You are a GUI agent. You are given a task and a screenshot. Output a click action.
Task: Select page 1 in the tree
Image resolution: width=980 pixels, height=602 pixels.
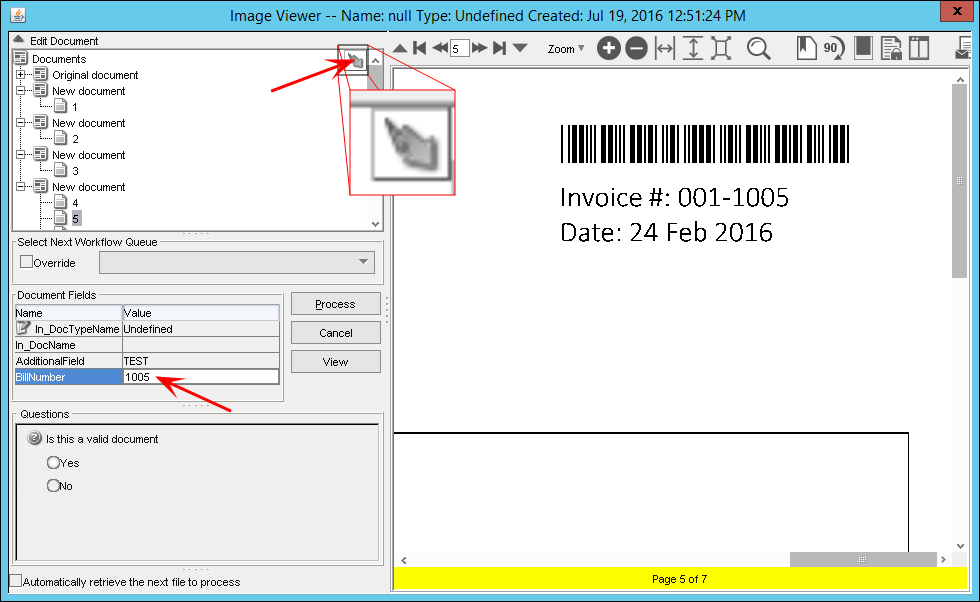click(x=74, y=107)
